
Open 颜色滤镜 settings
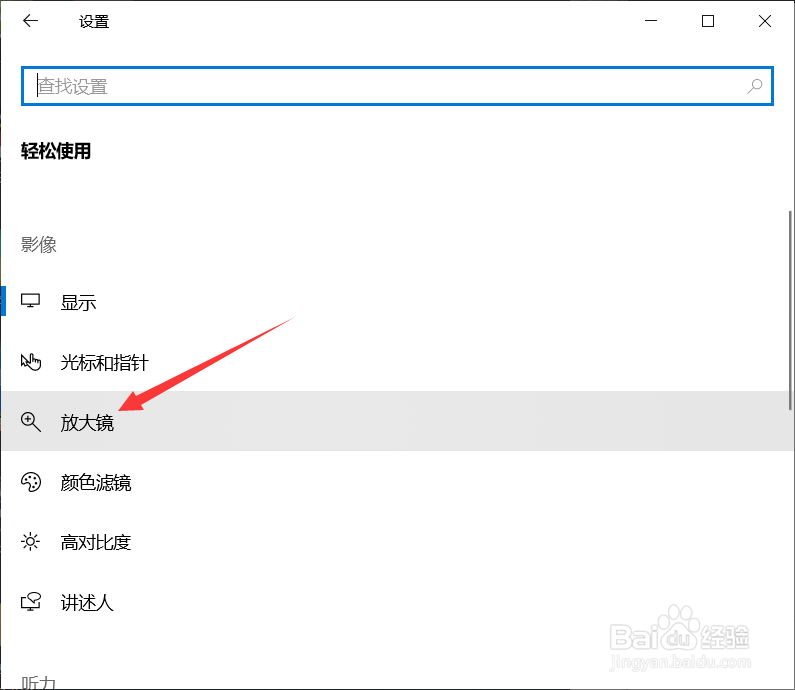tap(397, 482)
